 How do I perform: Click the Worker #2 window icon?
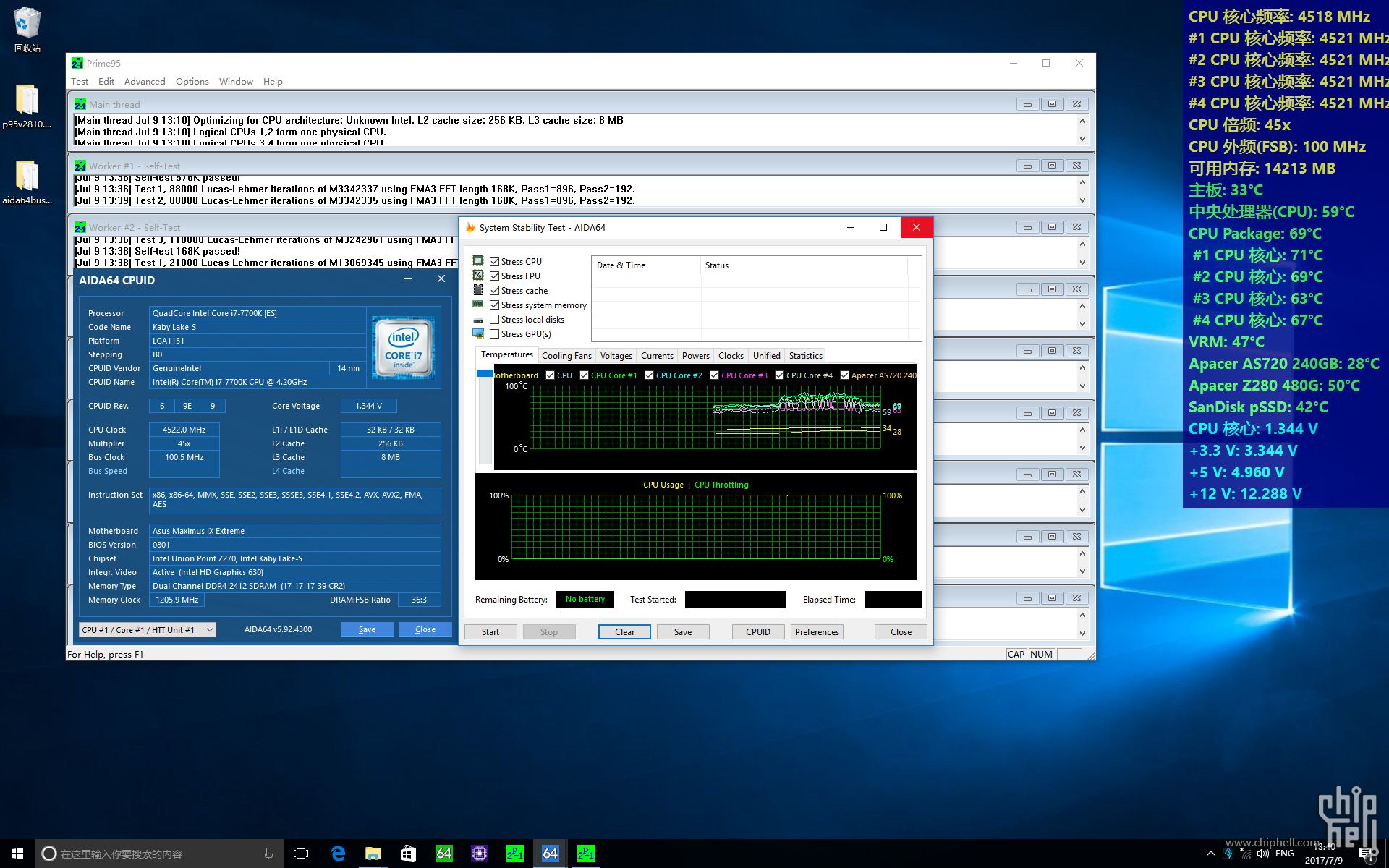[x=80, y=227]
